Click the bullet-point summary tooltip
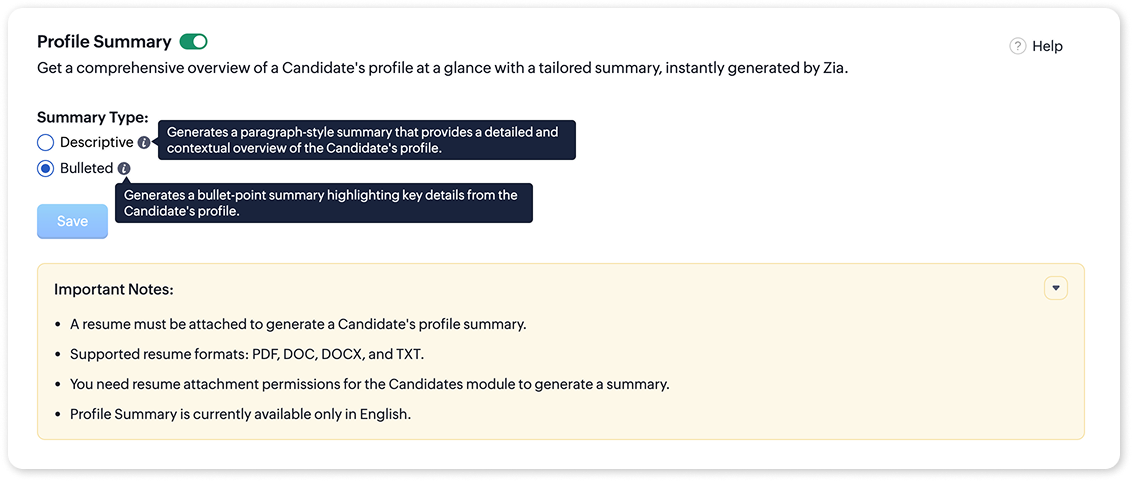This screenshot has width=1132, height=481. 324,203
